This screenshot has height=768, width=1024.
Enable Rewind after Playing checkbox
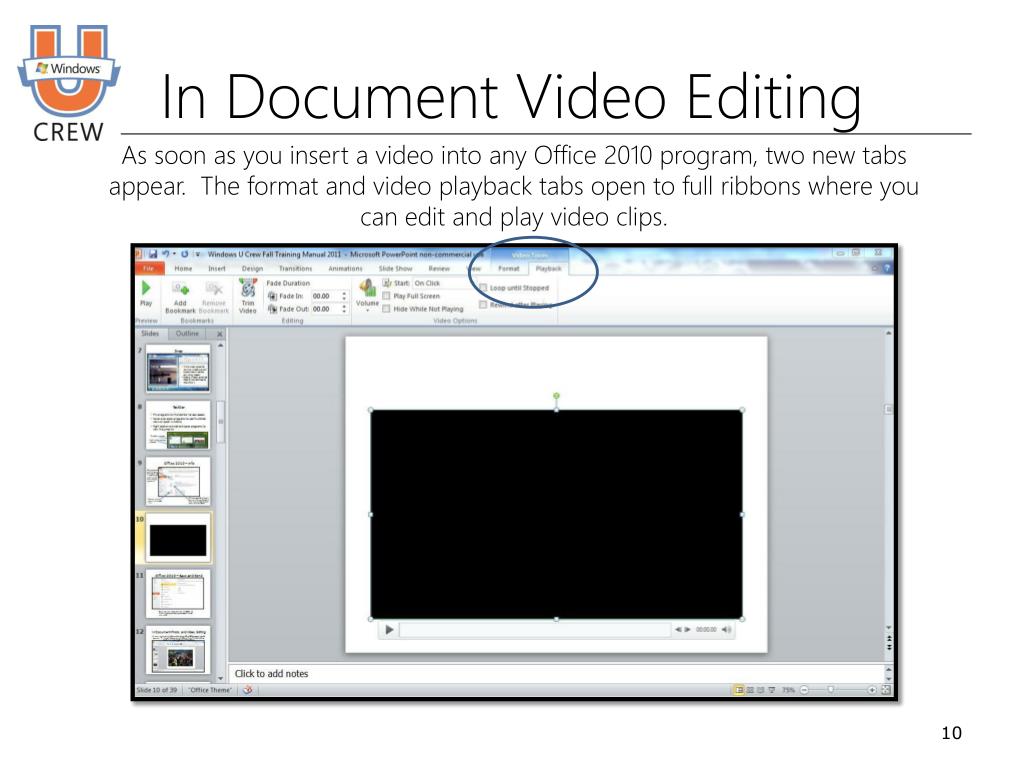click(x=483, y=304)
